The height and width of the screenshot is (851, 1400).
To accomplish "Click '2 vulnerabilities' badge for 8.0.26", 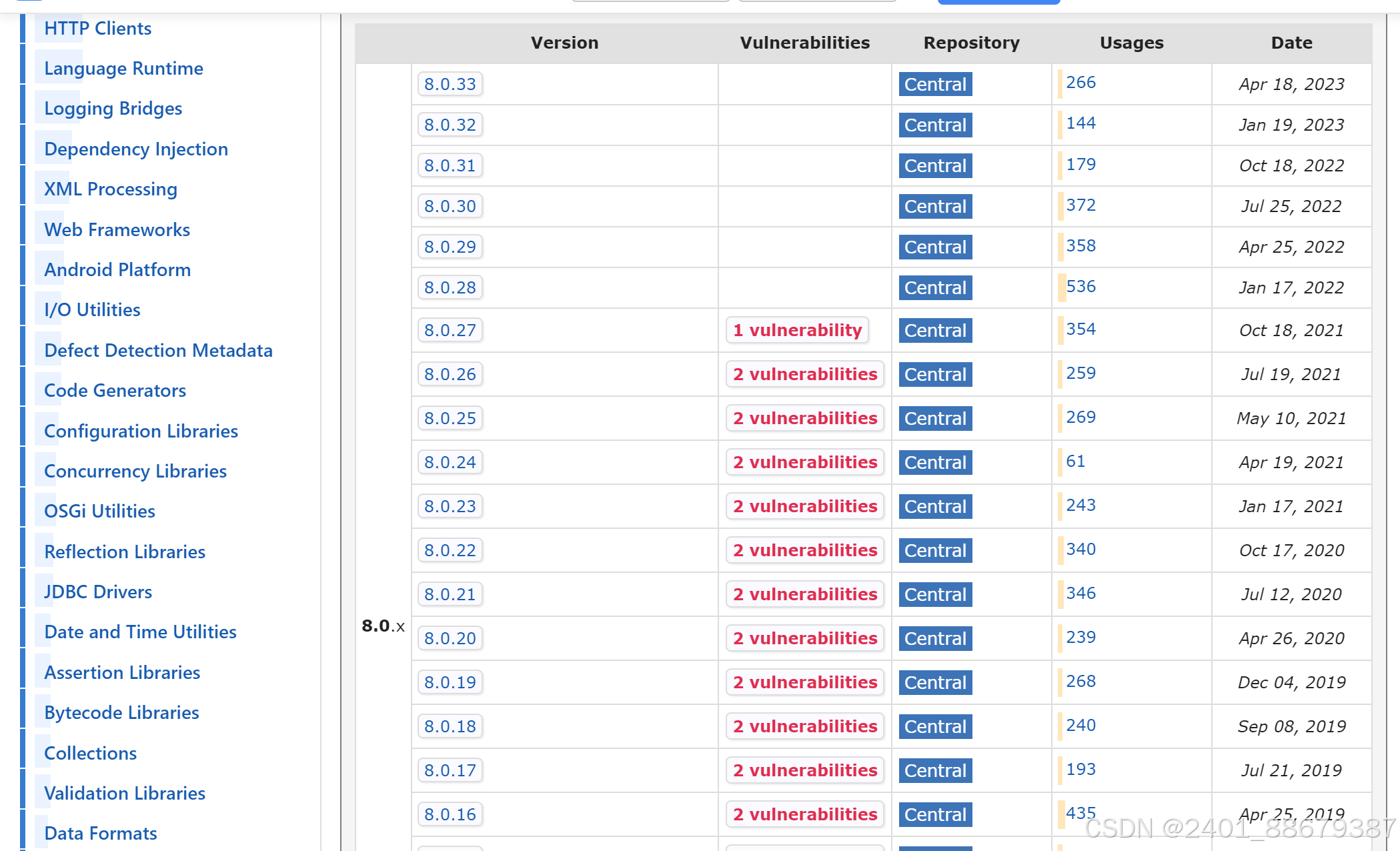I will point(804,374).
